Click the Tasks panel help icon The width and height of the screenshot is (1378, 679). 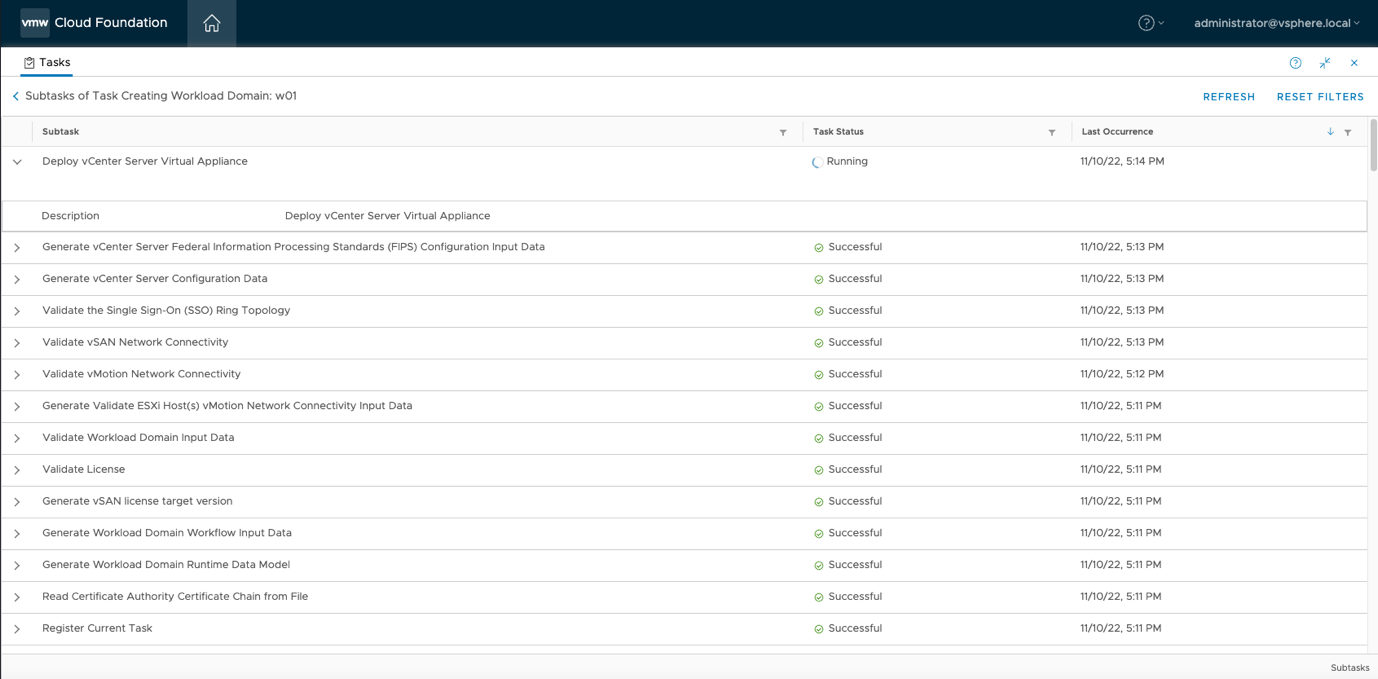1295,63
